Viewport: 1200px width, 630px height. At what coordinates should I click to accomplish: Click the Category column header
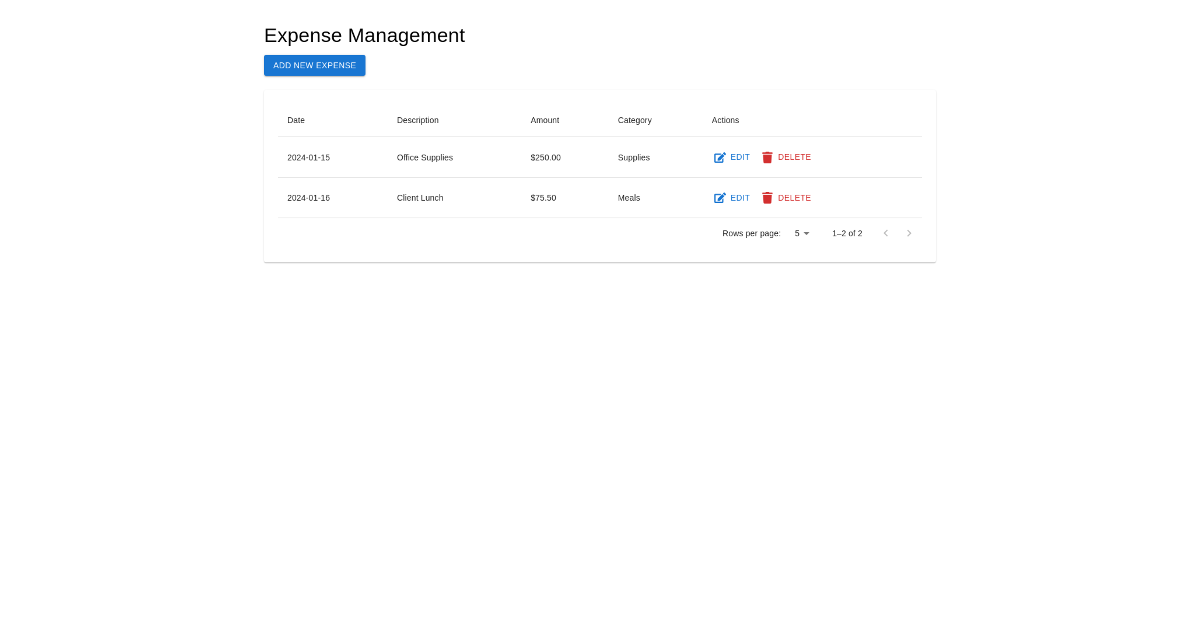tap(634, 120)
